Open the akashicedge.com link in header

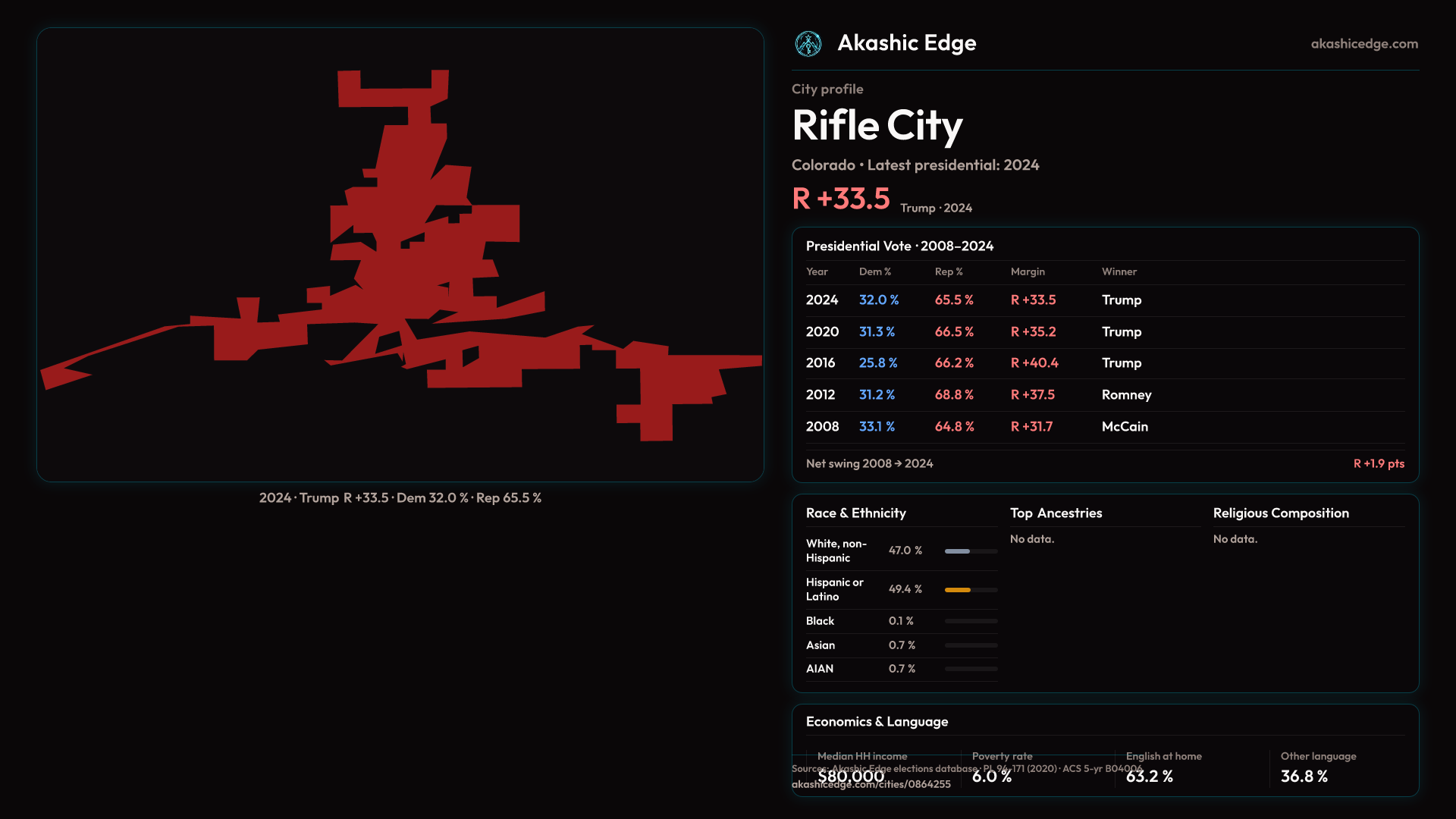[x=1363, y=44]
